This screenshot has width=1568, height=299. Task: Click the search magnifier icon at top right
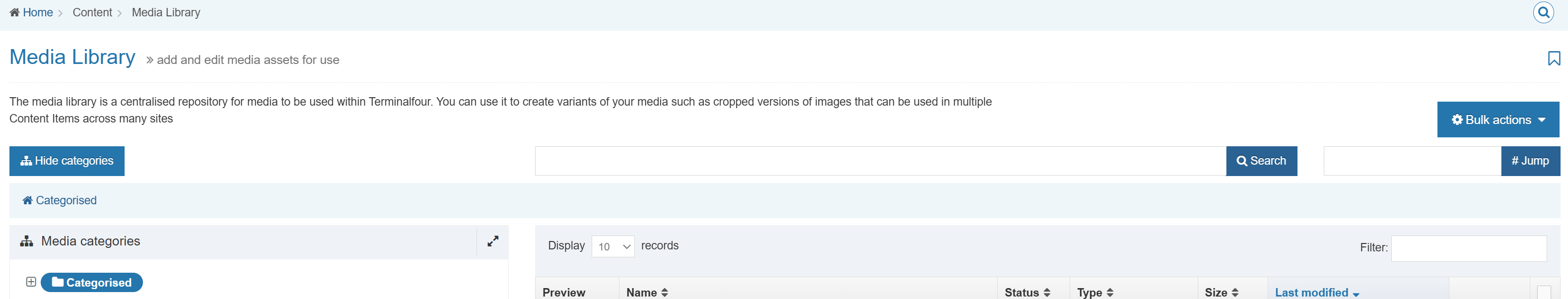[x=1543, y=13]
